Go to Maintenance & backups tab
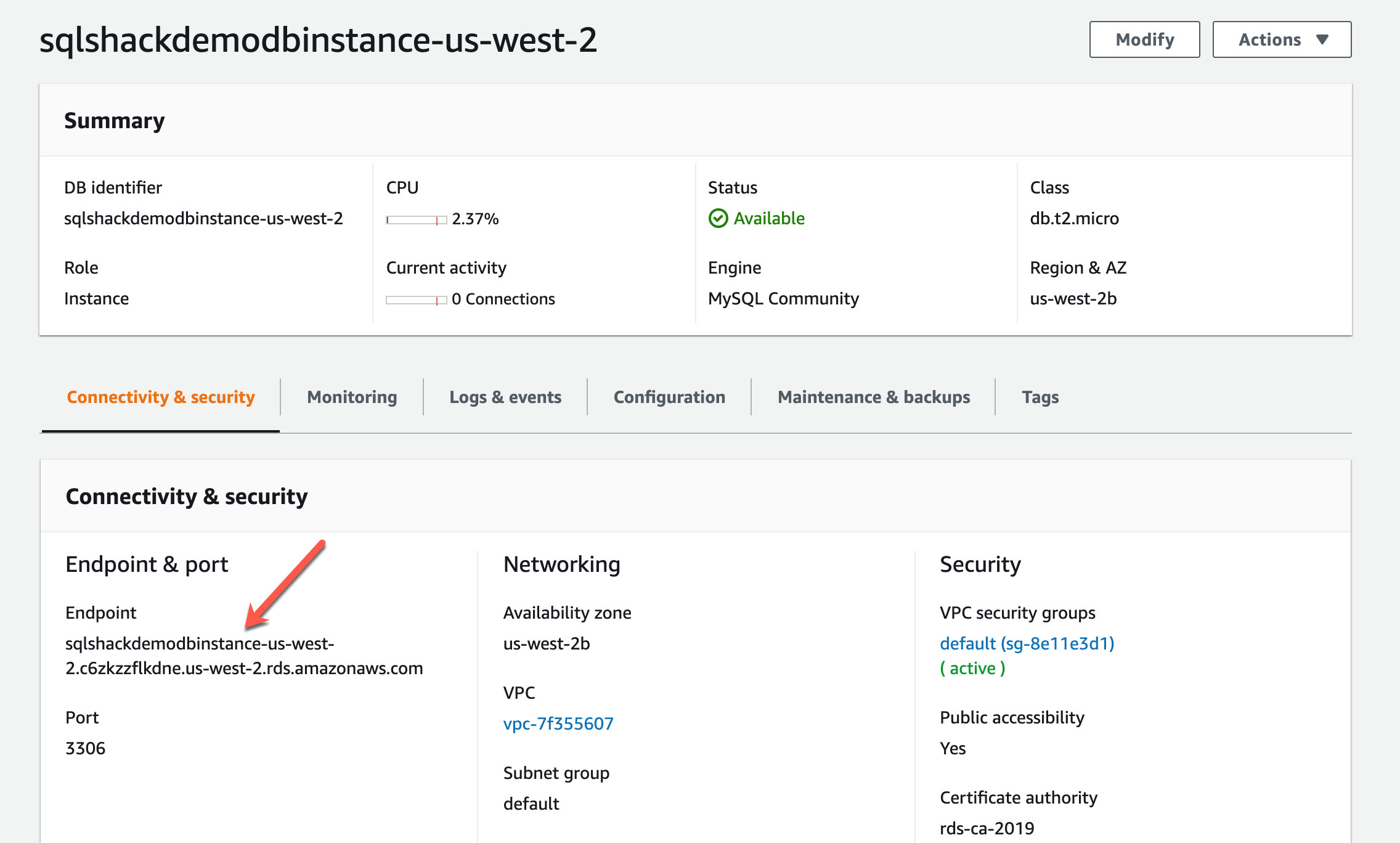 874,397
